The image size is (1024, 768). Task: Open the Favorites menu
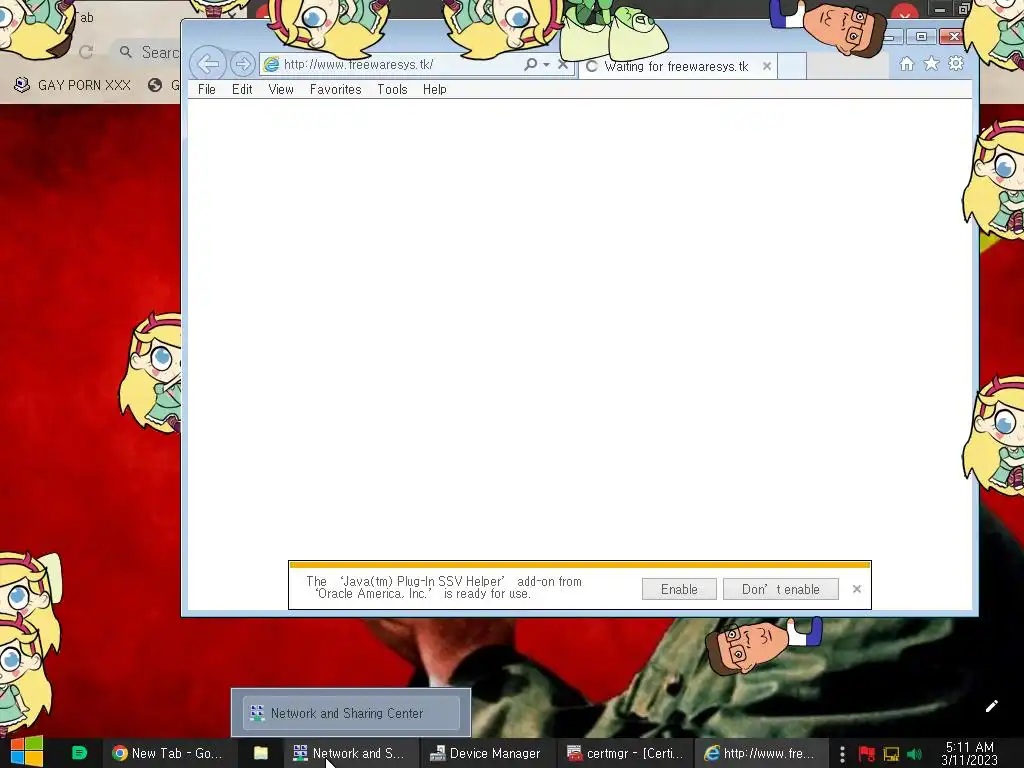pyautogui.click(x=335, y=89)
